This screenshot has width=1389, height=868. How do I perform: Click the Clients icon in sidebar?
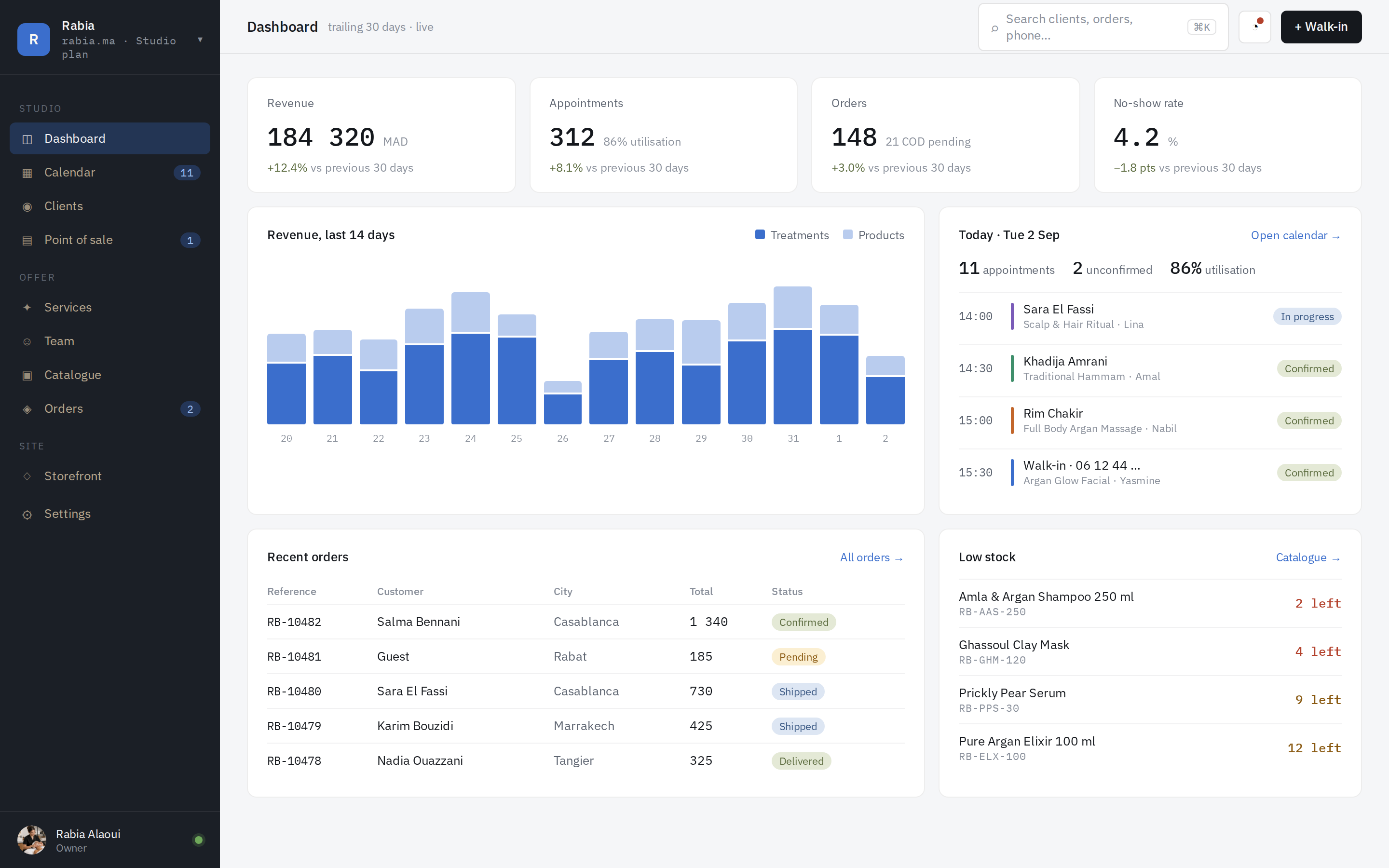coord(27,207)
